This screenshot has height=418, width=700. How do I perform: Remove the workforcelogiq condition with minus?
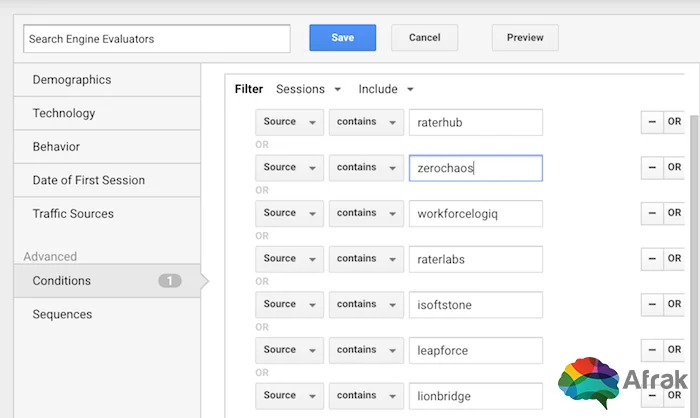coord(652,213)
